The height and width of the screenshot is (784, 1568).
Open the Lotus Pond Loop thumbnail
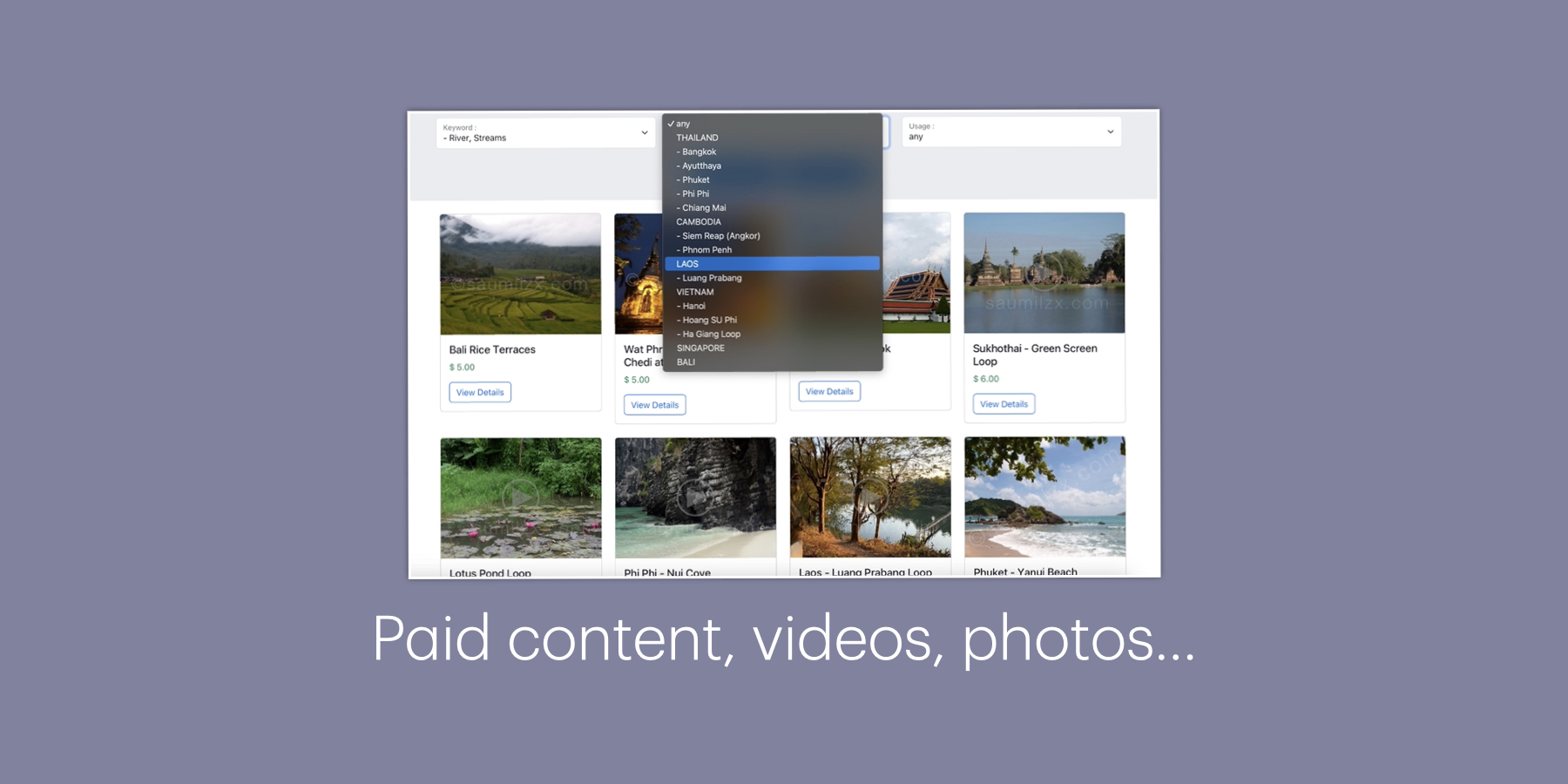point(521,498)
